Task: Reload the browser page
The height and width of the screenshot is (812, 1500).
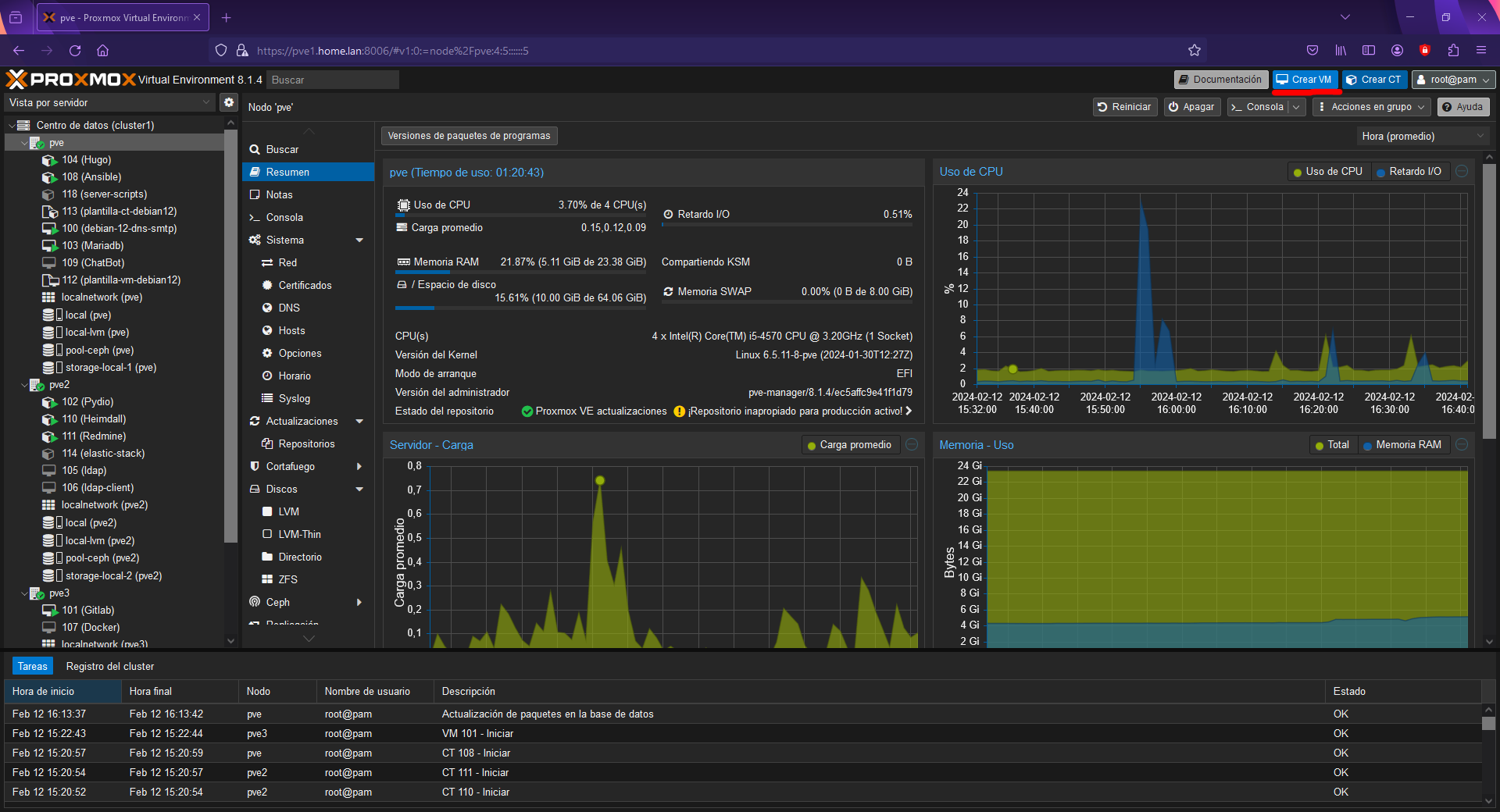Action: pos(75,51)
